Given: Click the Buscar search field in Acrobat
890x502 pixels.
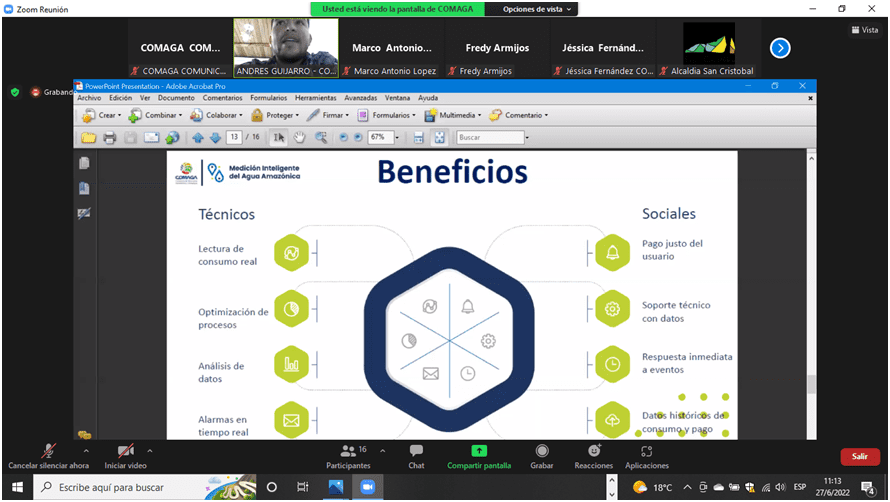Looking at the screenshot, I should 488,137.
